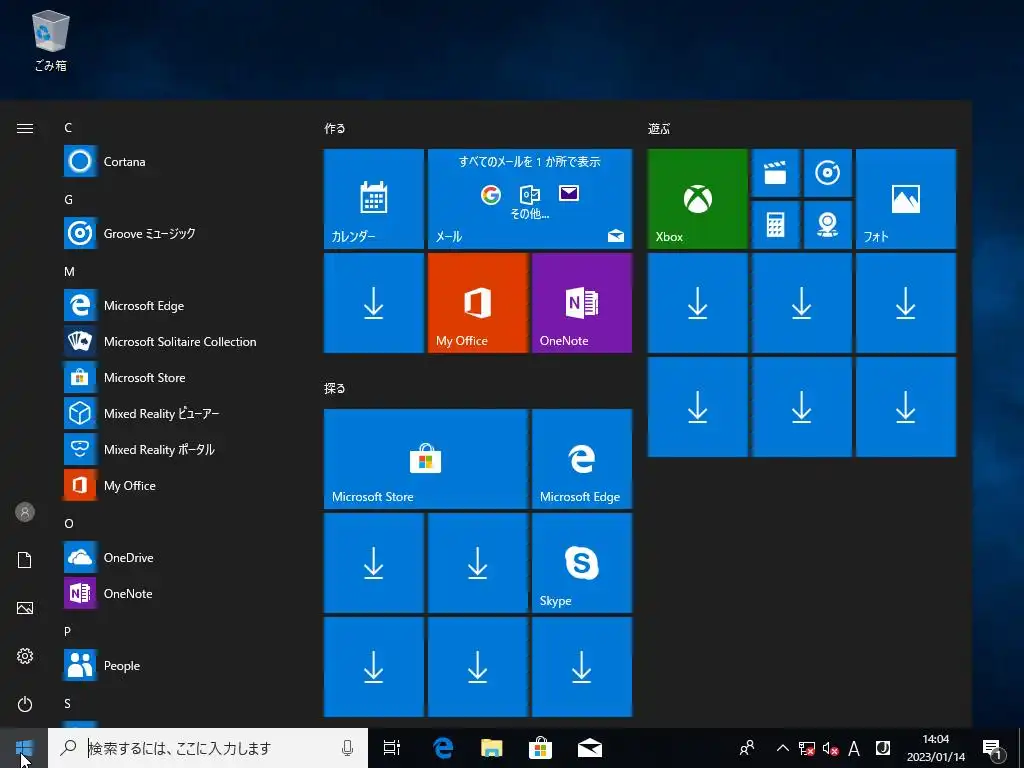Open the user account icon in sidebar
The image size is (1024, 768).
coord(25,512)
